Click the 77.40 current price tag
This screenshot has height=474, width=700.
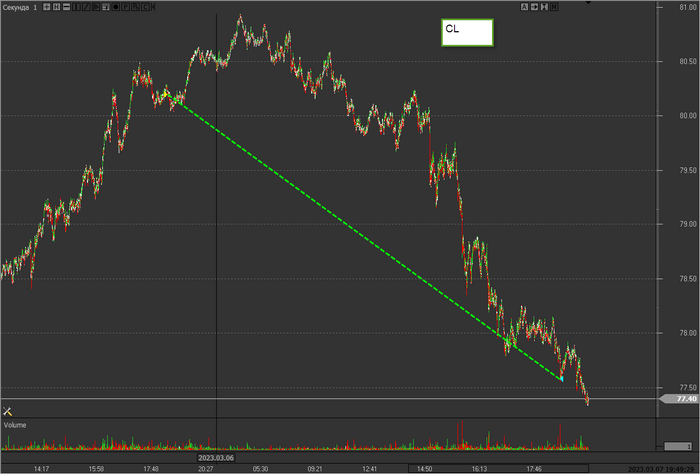click(x=682, y=399)
